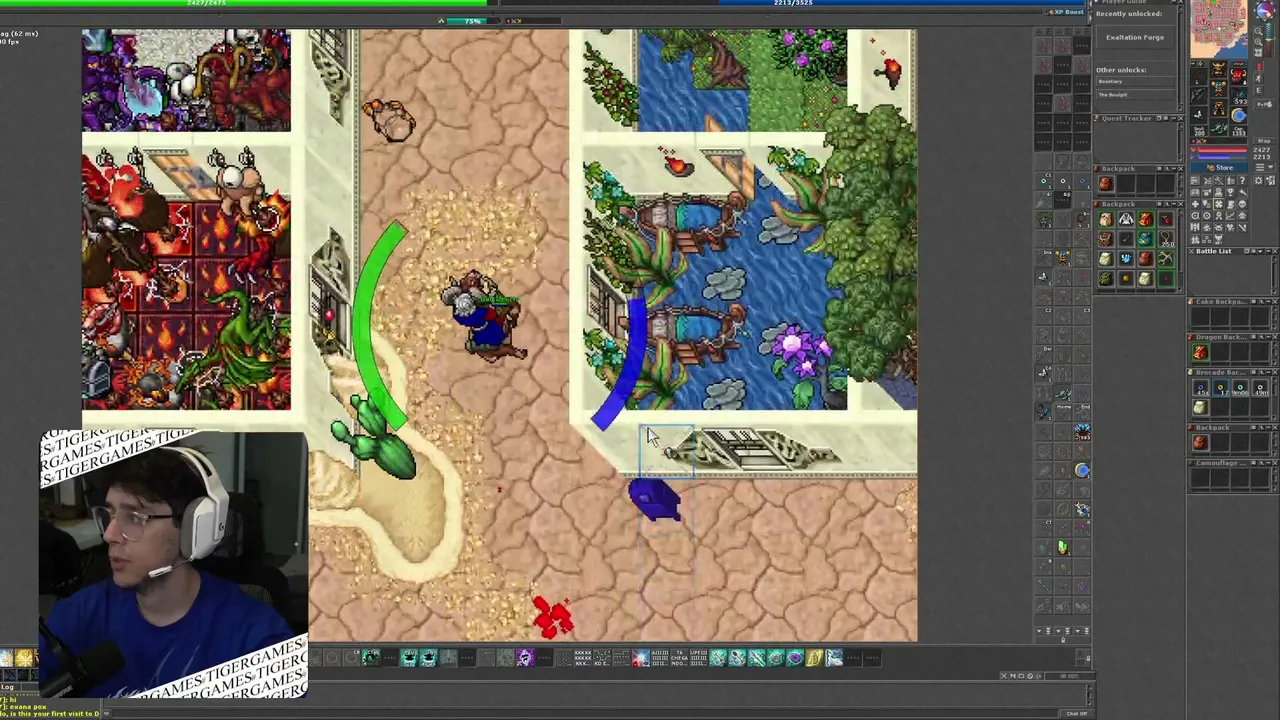Use the yellow rune hotkey
The height and width of the screenshot is (720, 1280).
coord(814,657)
